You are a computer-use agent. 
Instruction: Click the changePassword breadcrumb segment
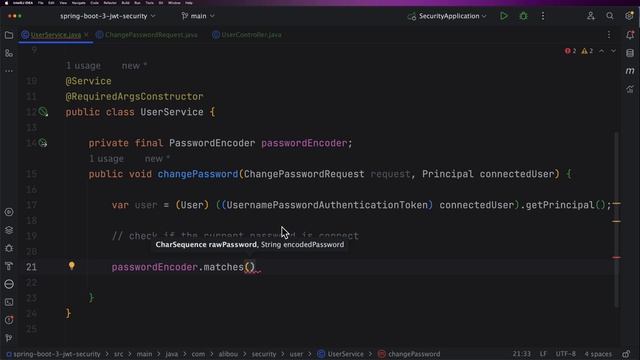[x=414, y=354]
